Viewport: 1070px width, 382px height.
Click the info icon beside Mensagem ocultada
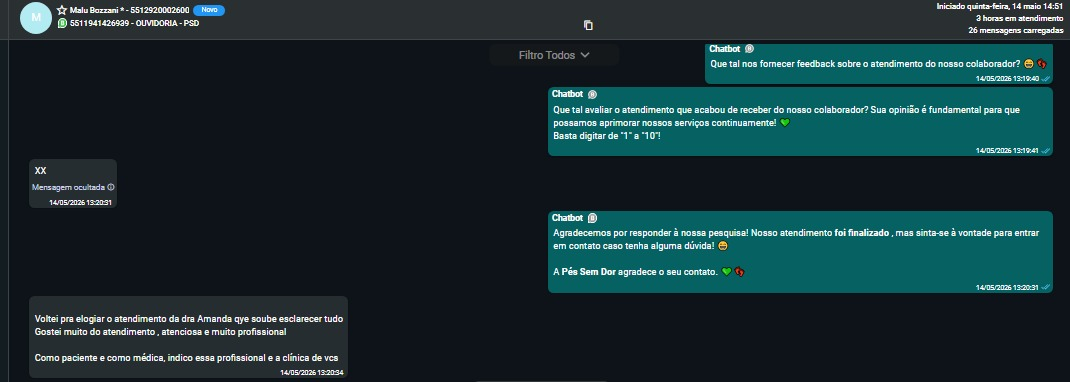tap(111, 187)
